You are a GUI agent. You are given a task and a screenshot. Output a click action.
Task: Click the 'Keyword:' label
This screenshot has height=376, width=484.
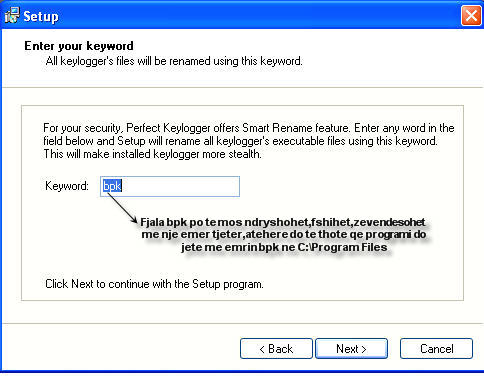click(x=67, y=186)
